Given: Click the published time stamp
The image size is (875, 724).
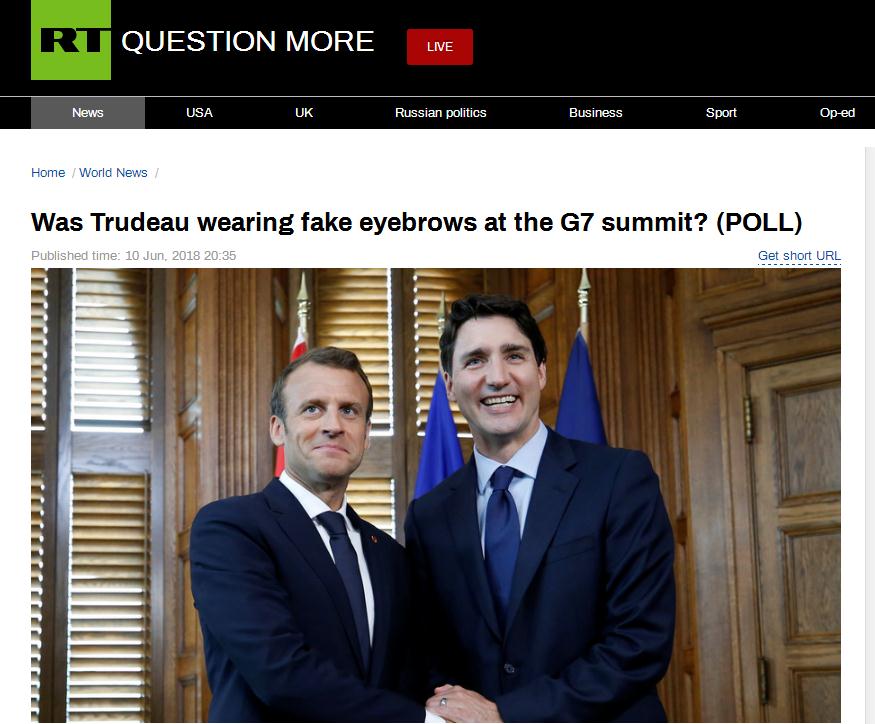Looking at the screenshot, I should click(x=134, y=256).
